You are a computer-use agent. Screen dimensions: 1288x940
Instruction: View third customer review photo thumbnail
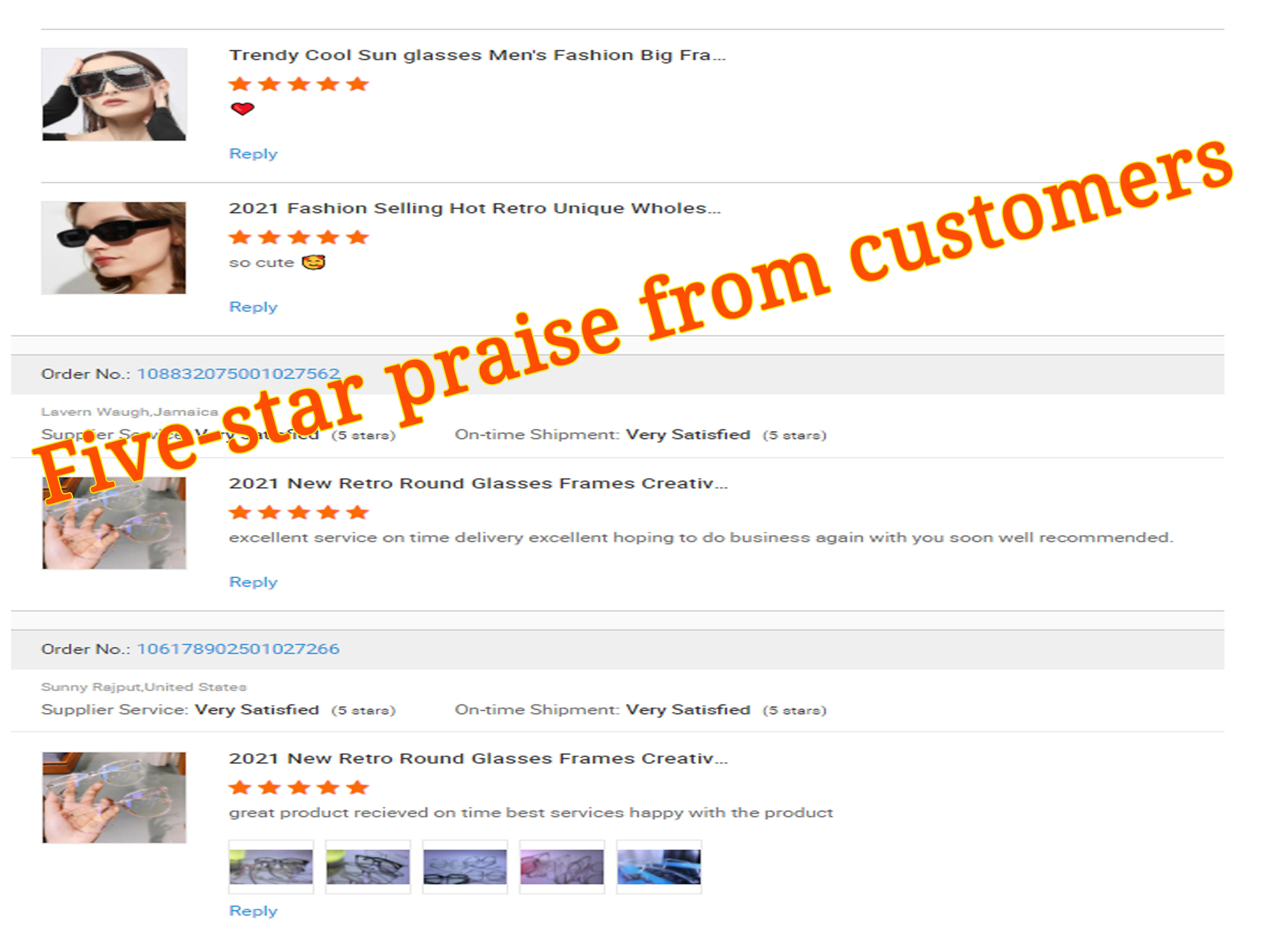point(465,867)
